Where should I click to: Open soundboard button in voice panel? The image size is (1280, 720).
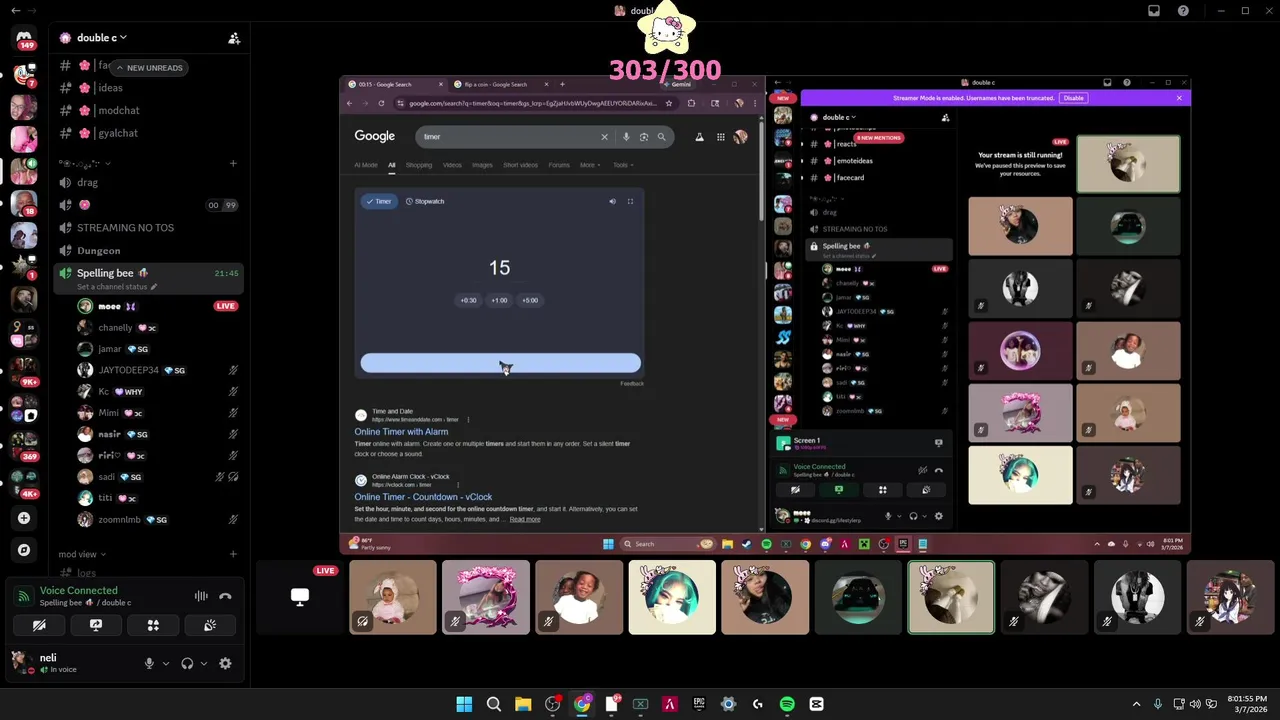[210, 625]
